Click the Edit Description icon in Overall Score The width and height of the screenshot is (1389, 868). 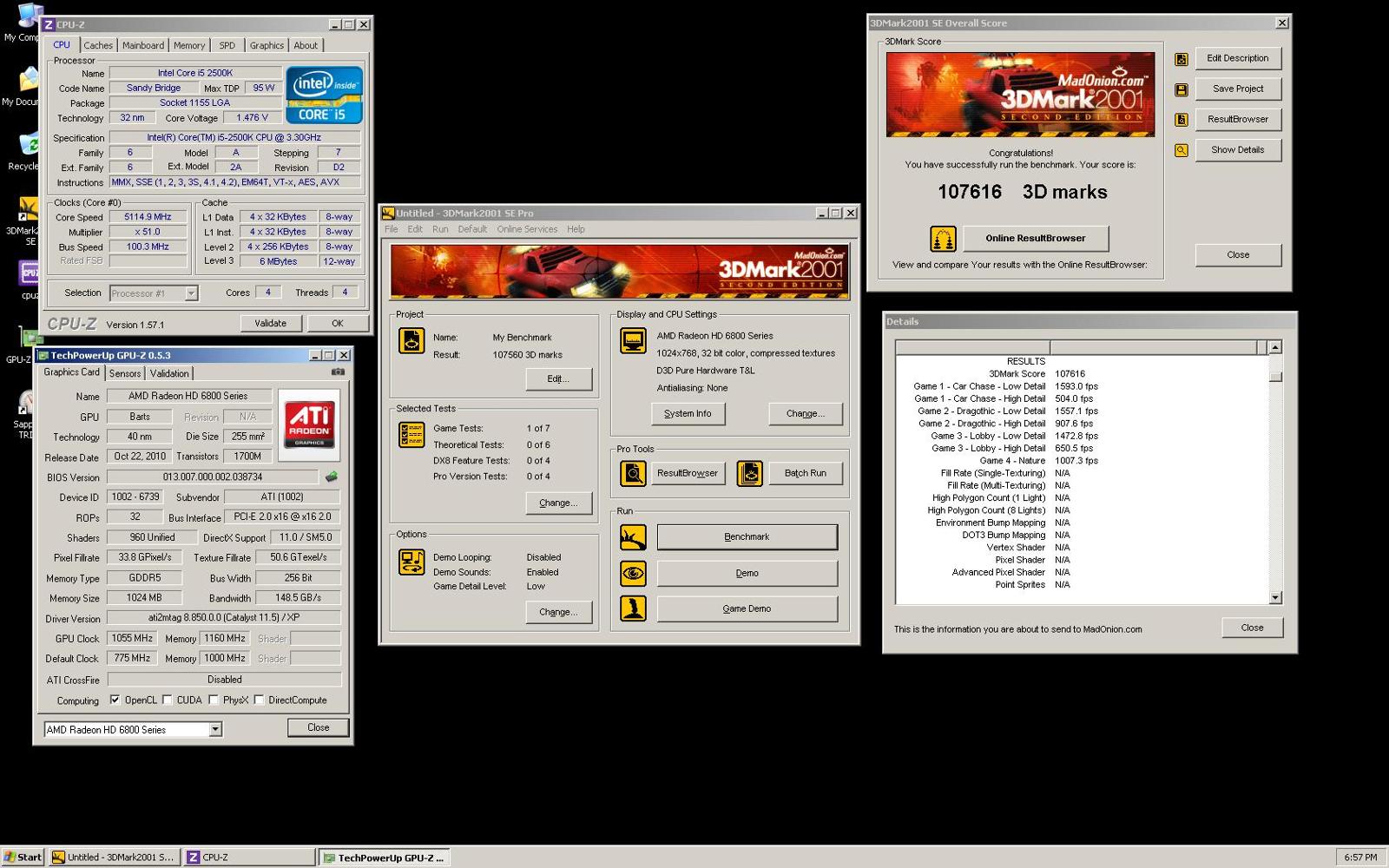coord(1181,59)
